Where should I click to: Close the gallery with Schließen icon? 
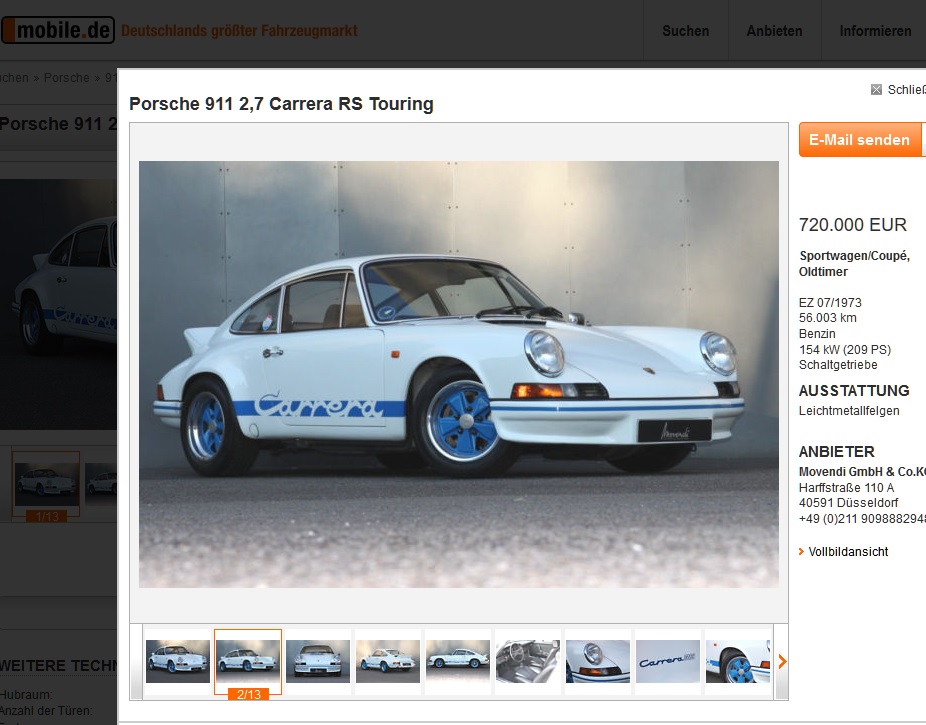pyautogui.click(x=876, y=90)
